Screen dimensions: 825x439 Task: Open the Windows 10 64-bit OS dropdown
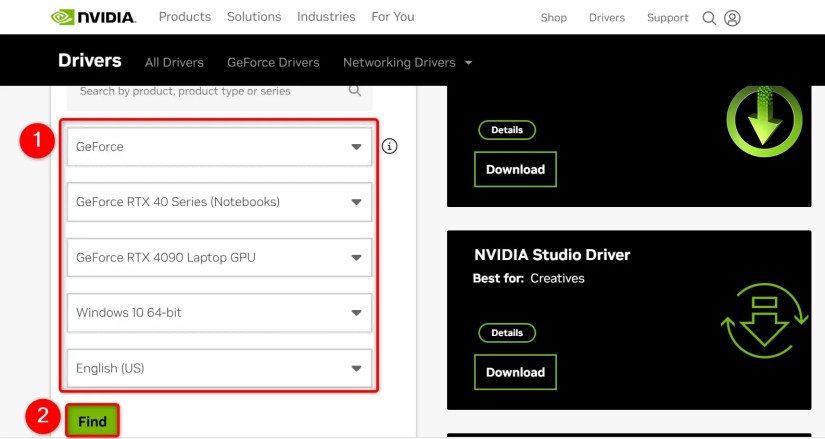(219, 313)
